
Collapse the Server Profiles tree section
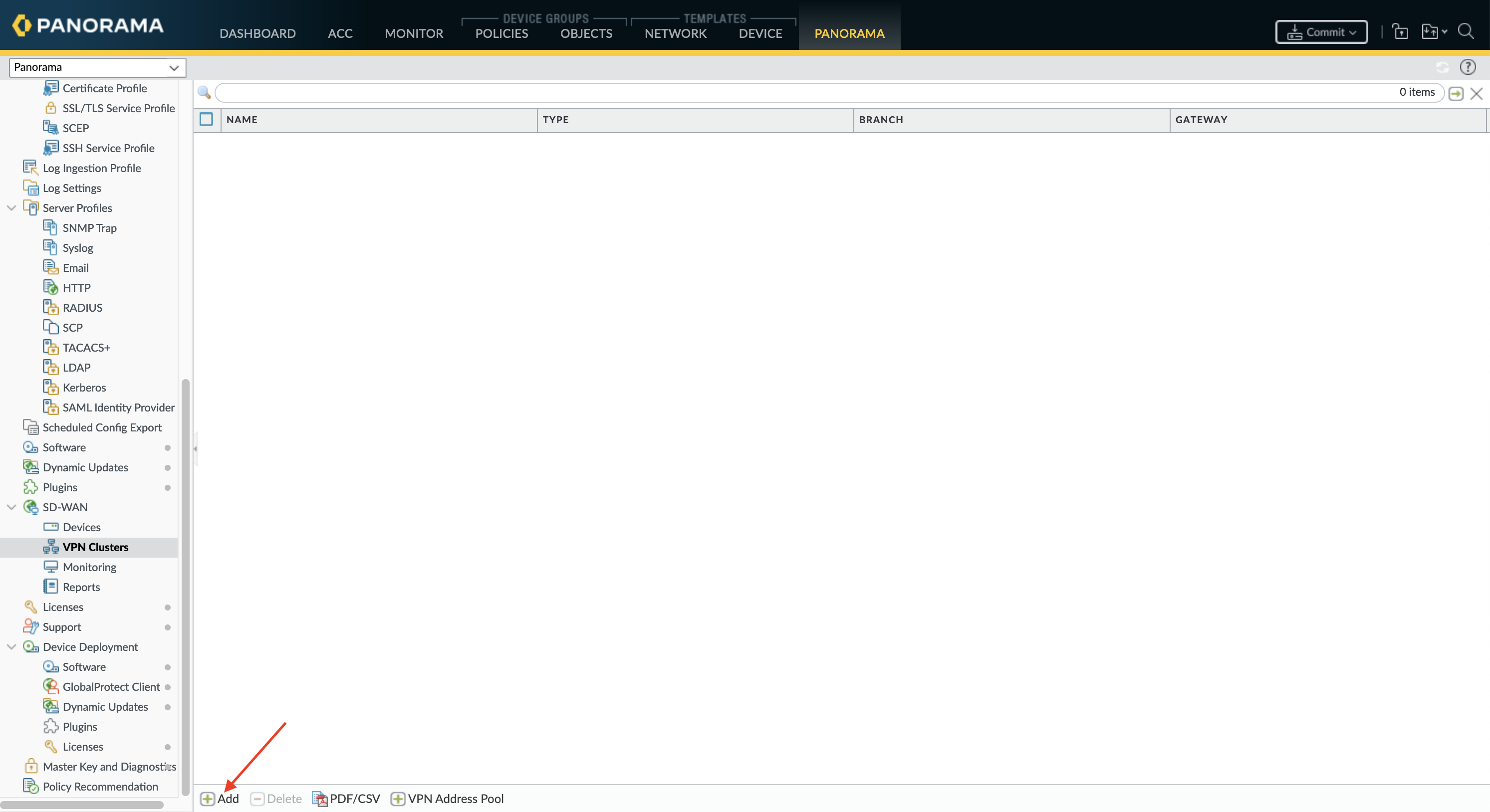click(x=11, y=207)
